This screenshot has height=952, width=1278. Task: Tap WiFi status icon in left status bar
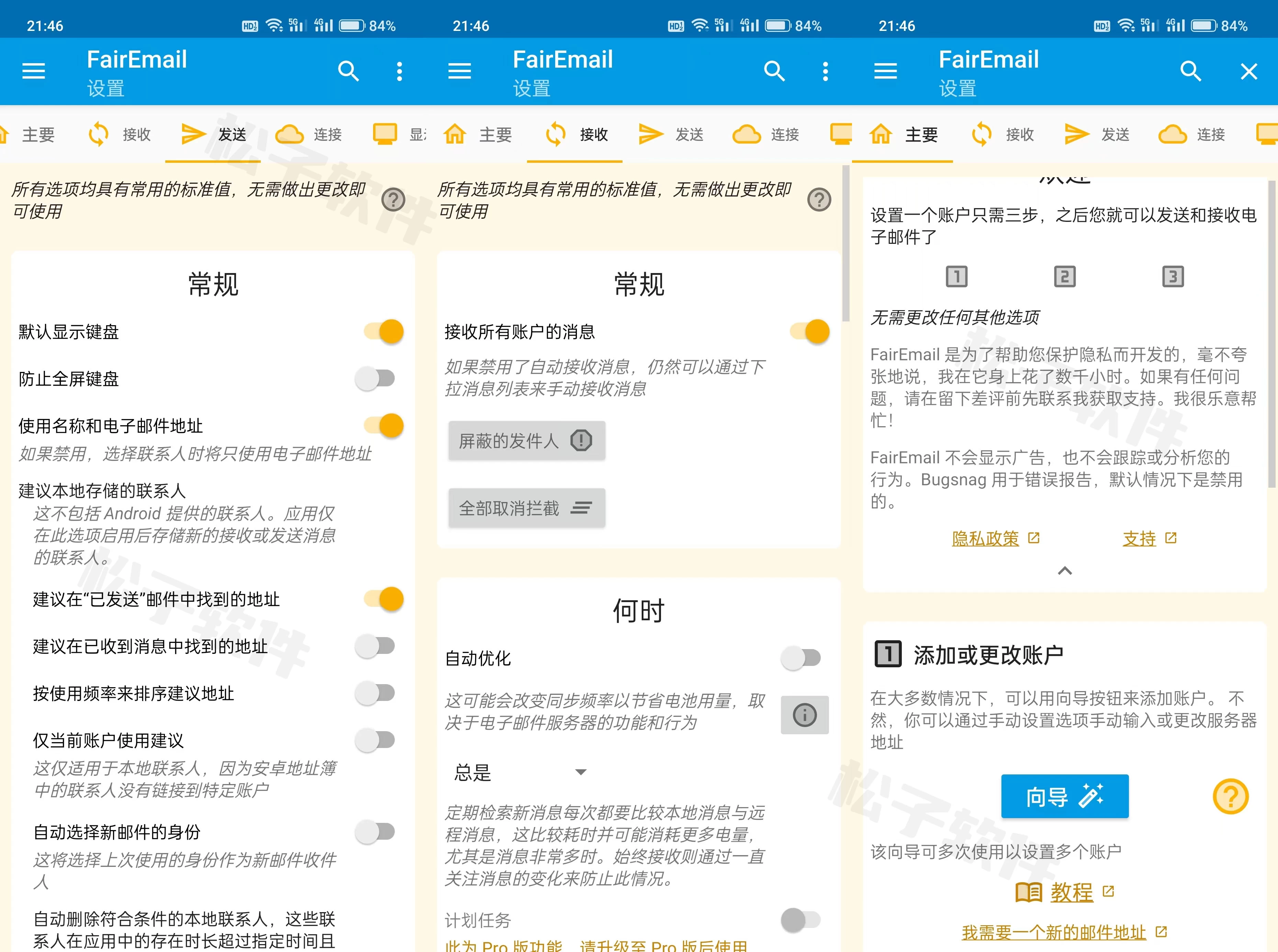[274, 25]
